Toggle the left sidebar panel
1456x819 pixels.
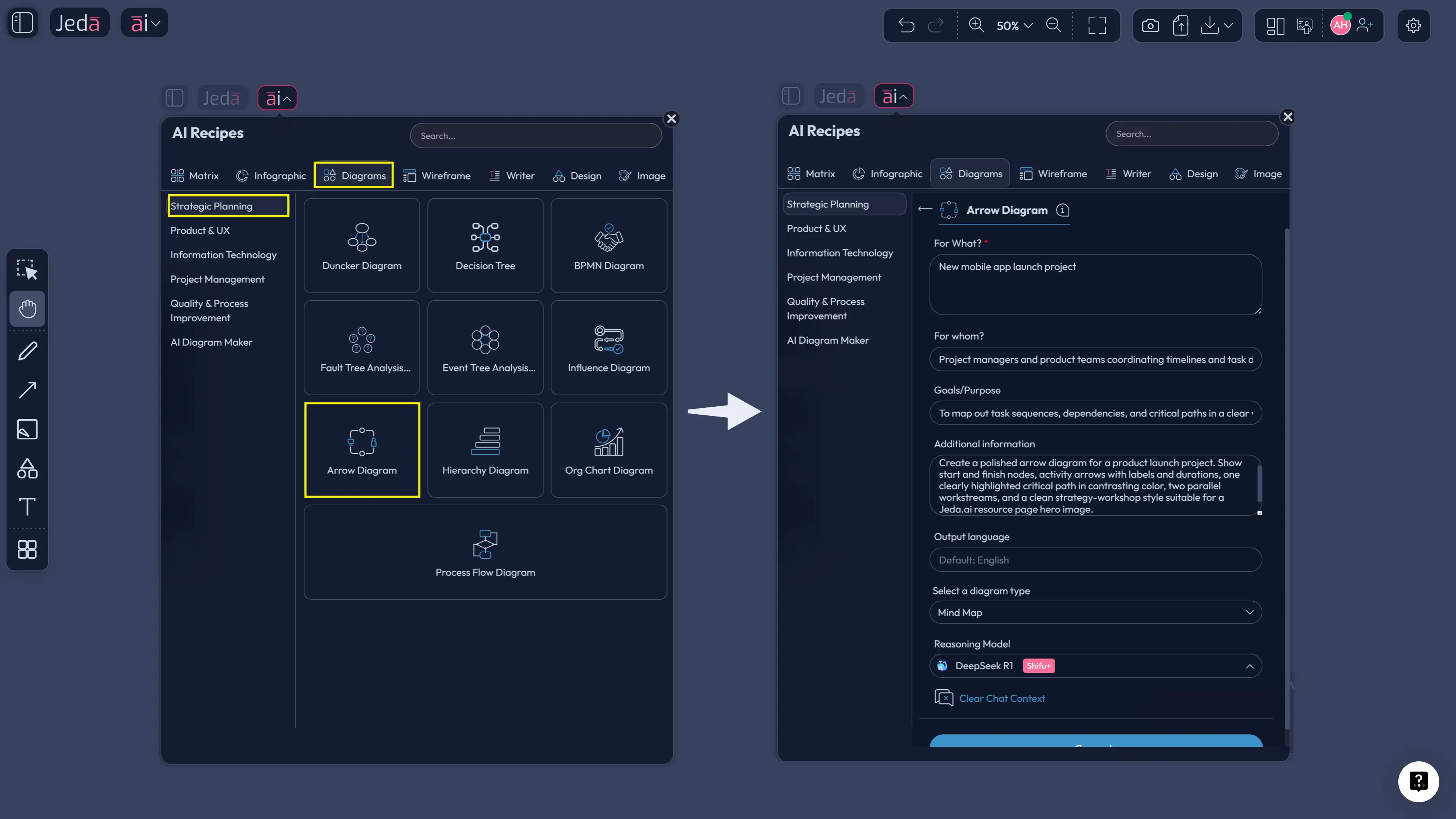tap(23, 23)
